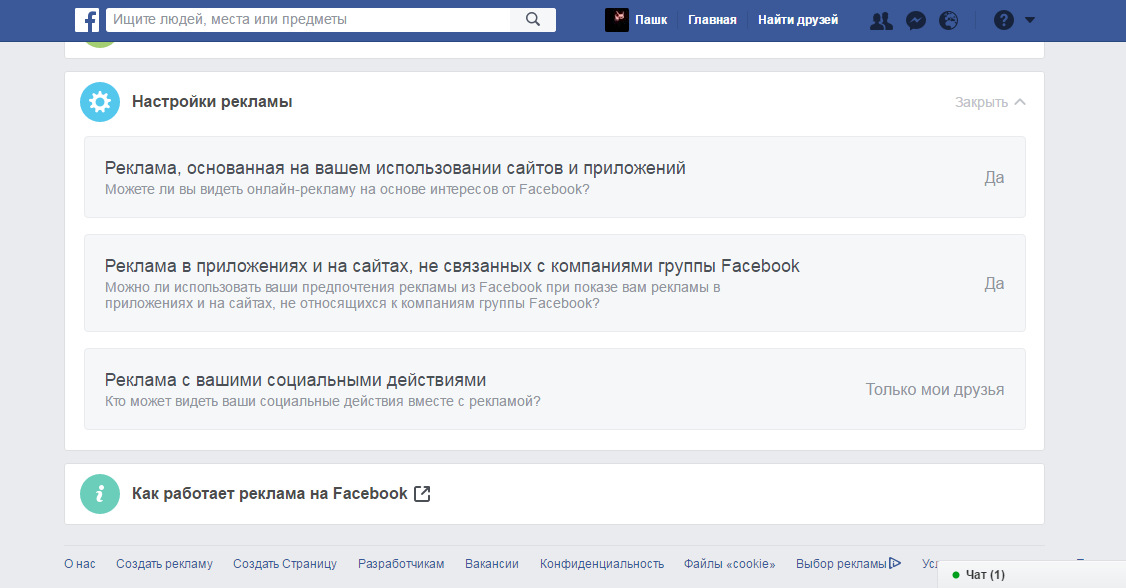Screen dimensions: 1126x588
Task: Open the Разработчикам footer link
Action: [x=401, y=564]
